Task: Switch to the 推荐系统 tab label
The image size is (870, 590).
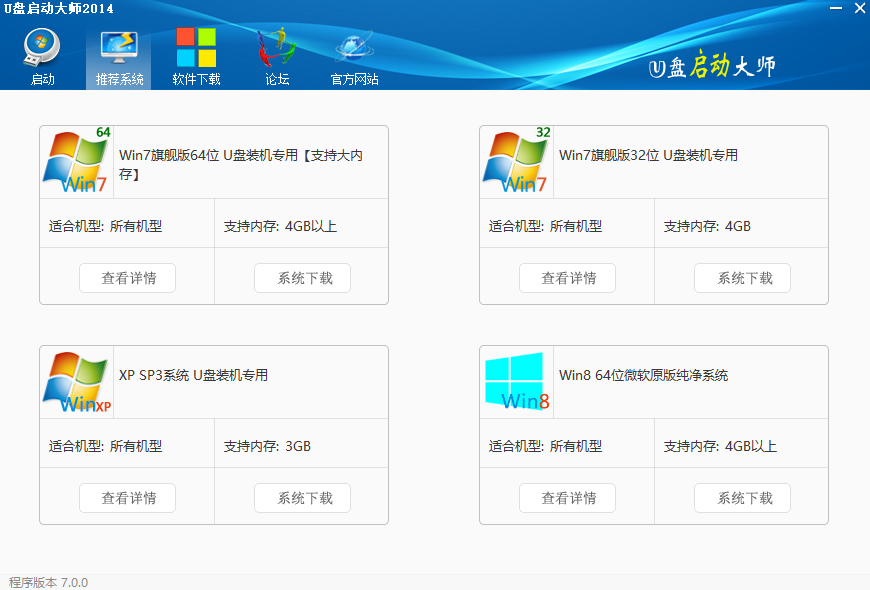Action: (119, 79)
